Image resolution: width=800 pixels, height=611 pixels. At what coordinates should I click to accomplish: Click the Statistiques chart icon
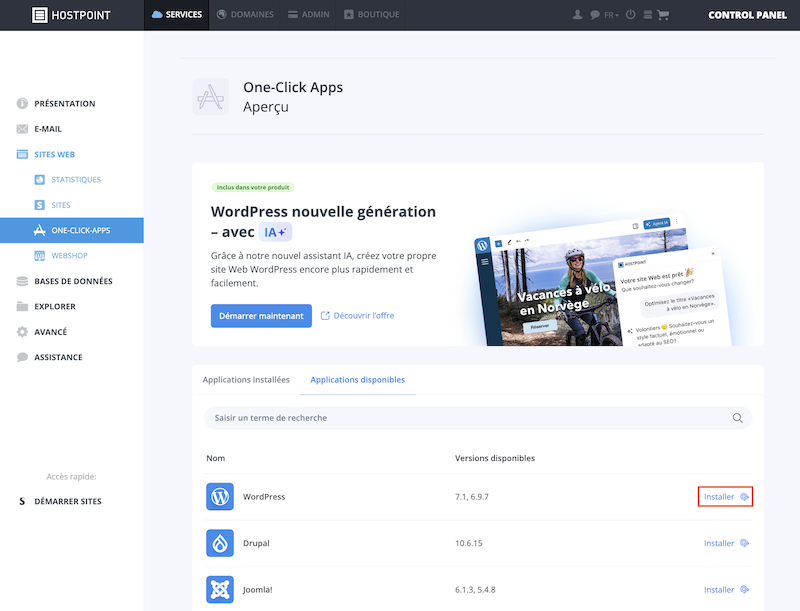click(39, 180)
